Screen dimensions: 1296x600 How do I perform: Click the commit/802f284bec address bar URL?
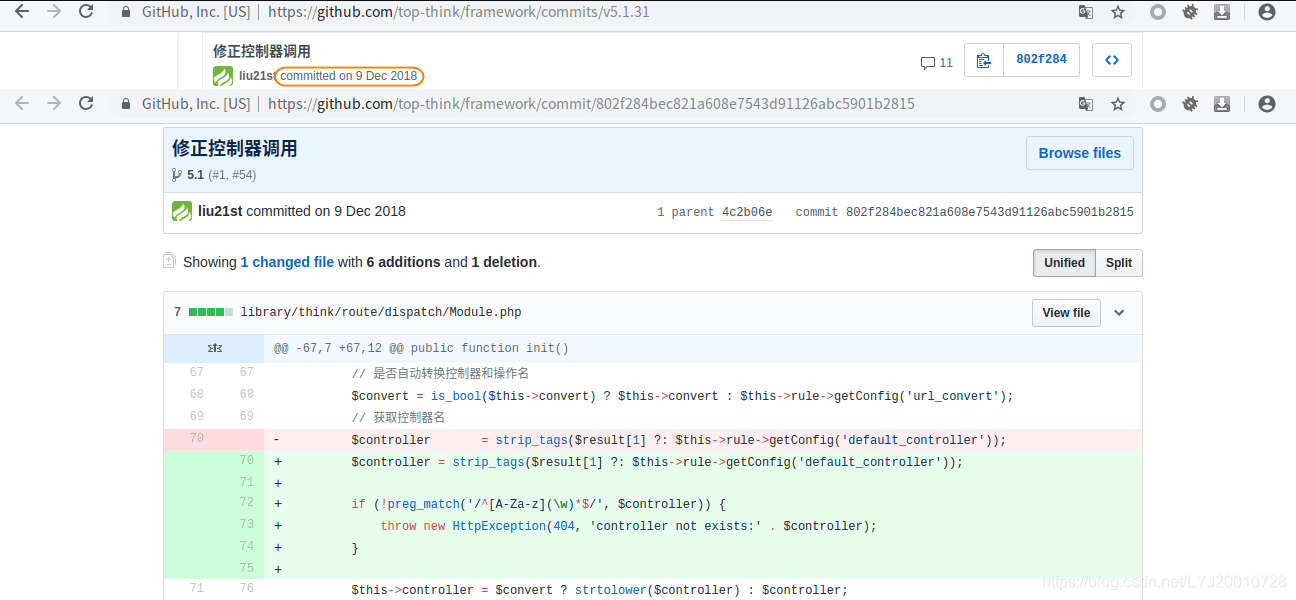click(x=591, y=104)
